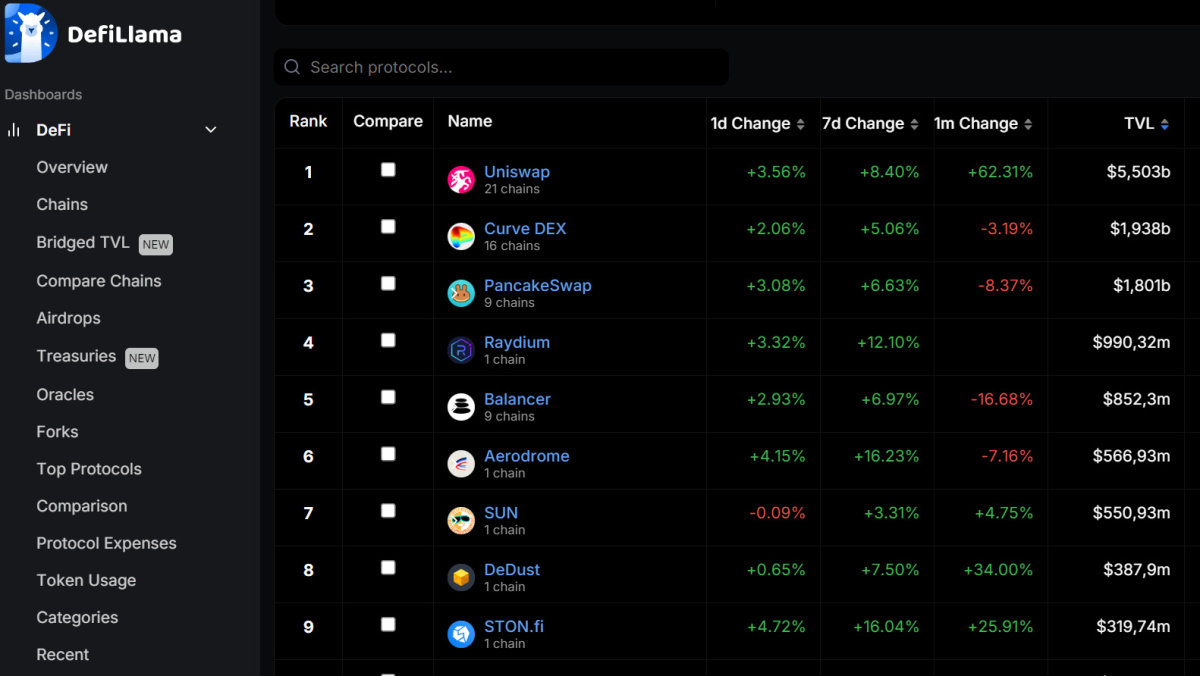Open the Recent menu item
Screen dimensions: 1200x676
point(63,654)
